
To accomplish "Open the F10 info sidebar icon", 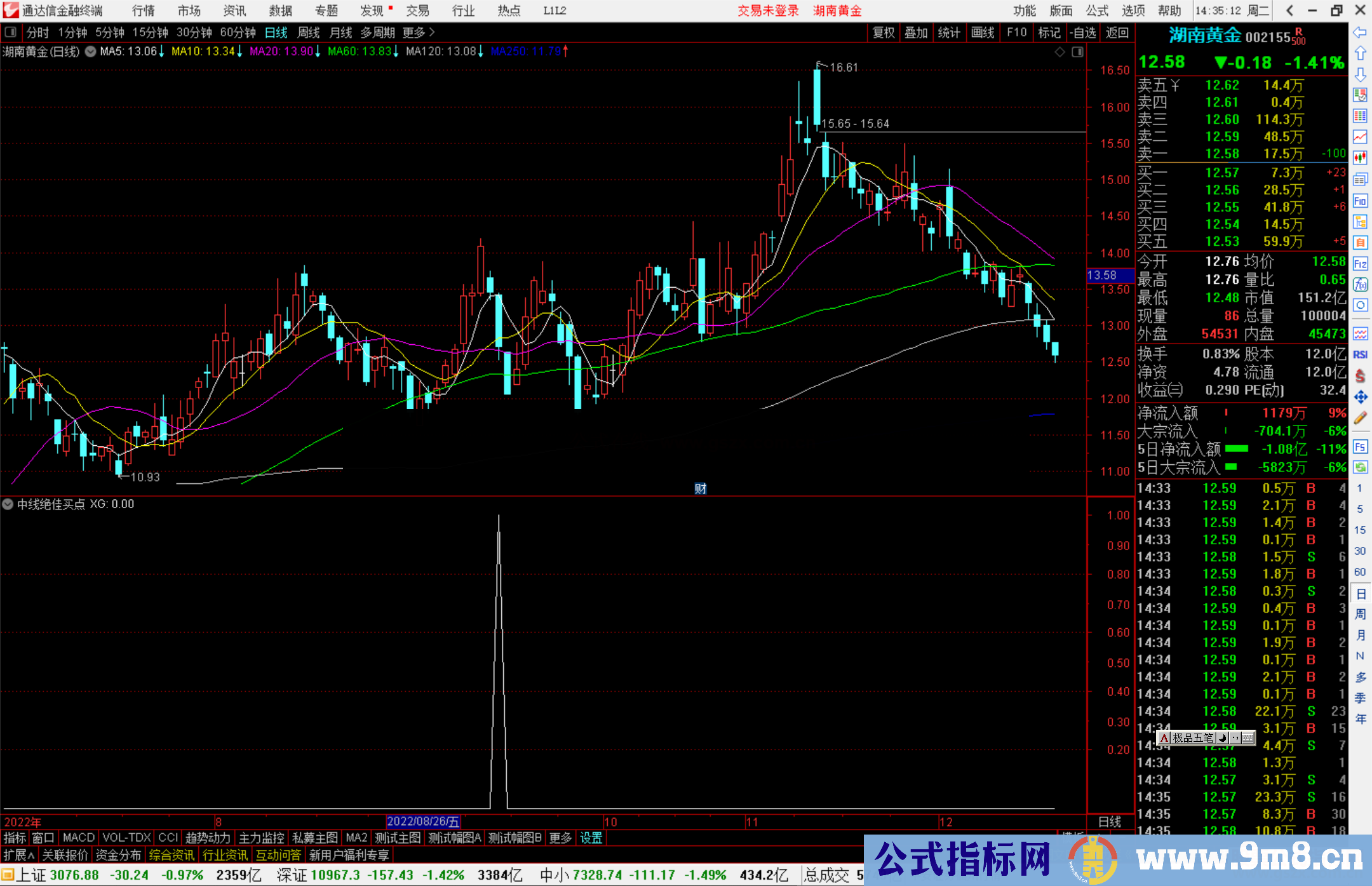I will (x=1360, y=201).
